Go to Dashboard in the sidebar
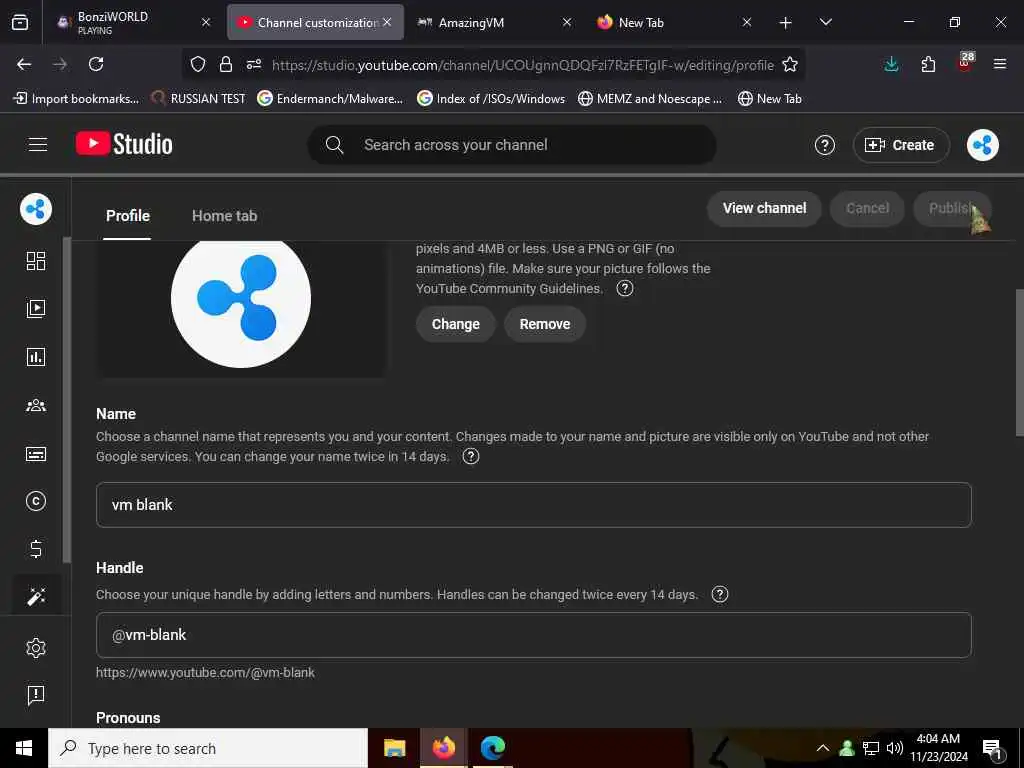Image resolution: width=1024 pixels, height=768 pixels. pos(36,261)
